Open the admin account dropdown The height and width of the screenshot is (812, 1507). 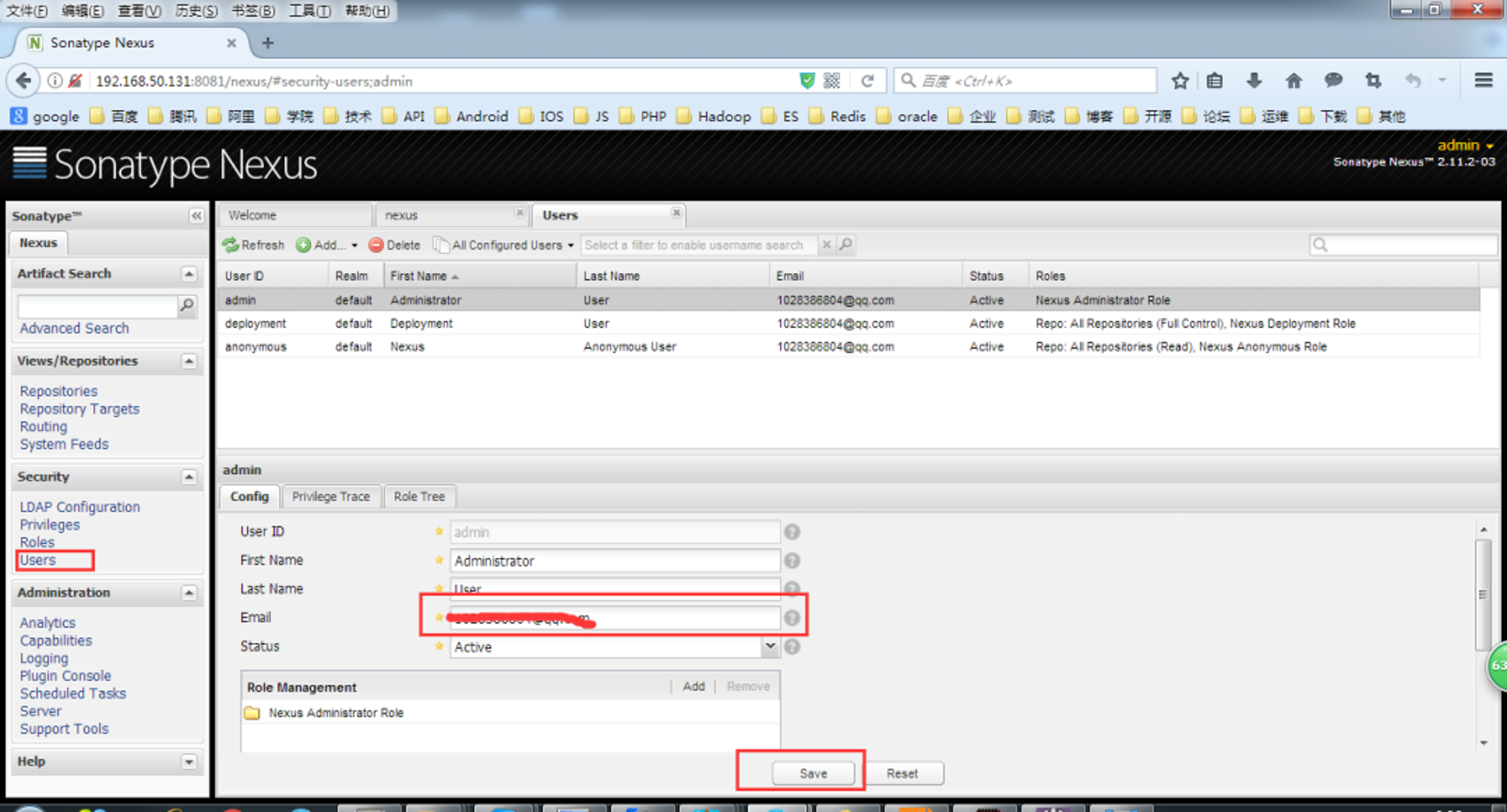point(1466,145)
